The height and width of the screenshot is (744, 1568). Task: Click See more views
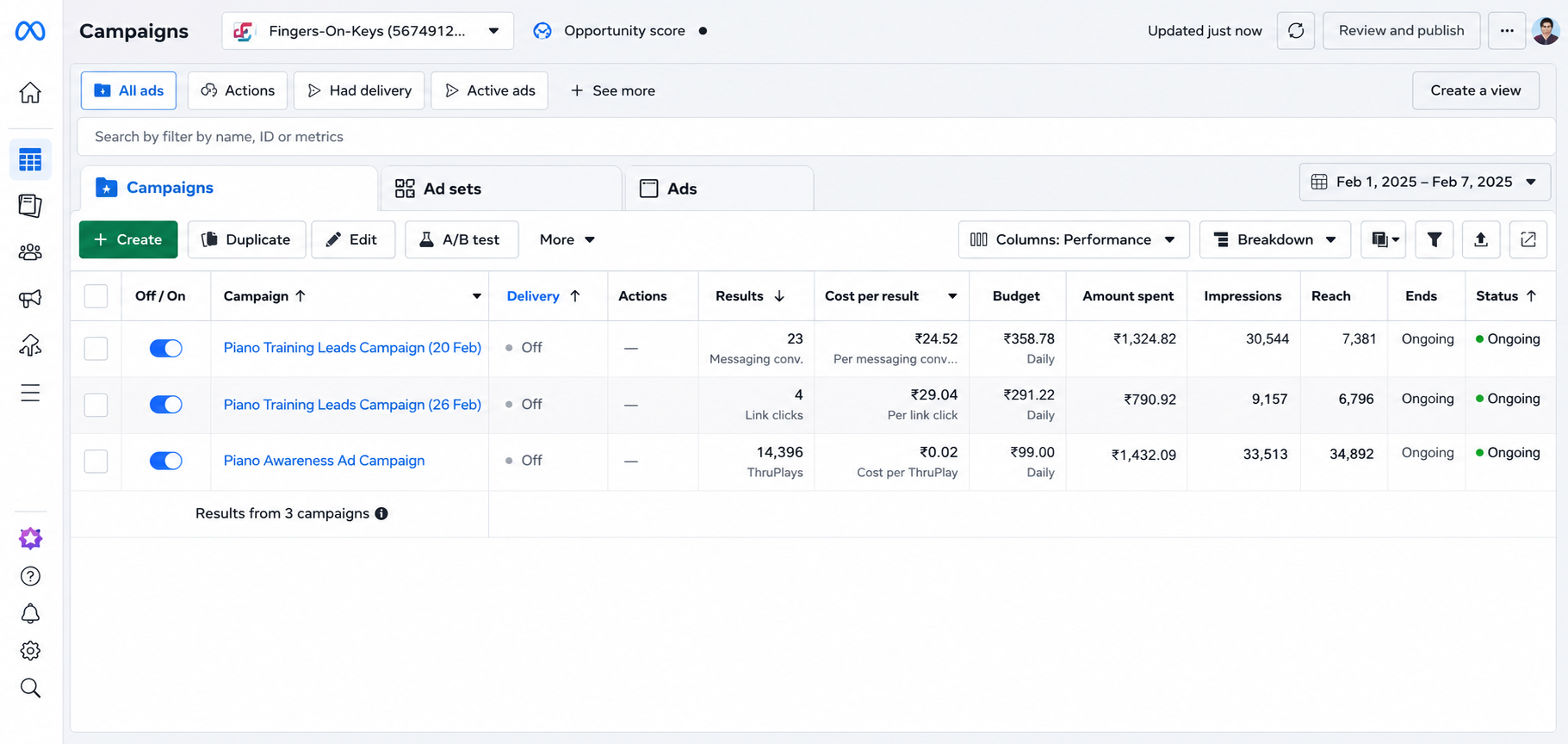pos(612,90)
